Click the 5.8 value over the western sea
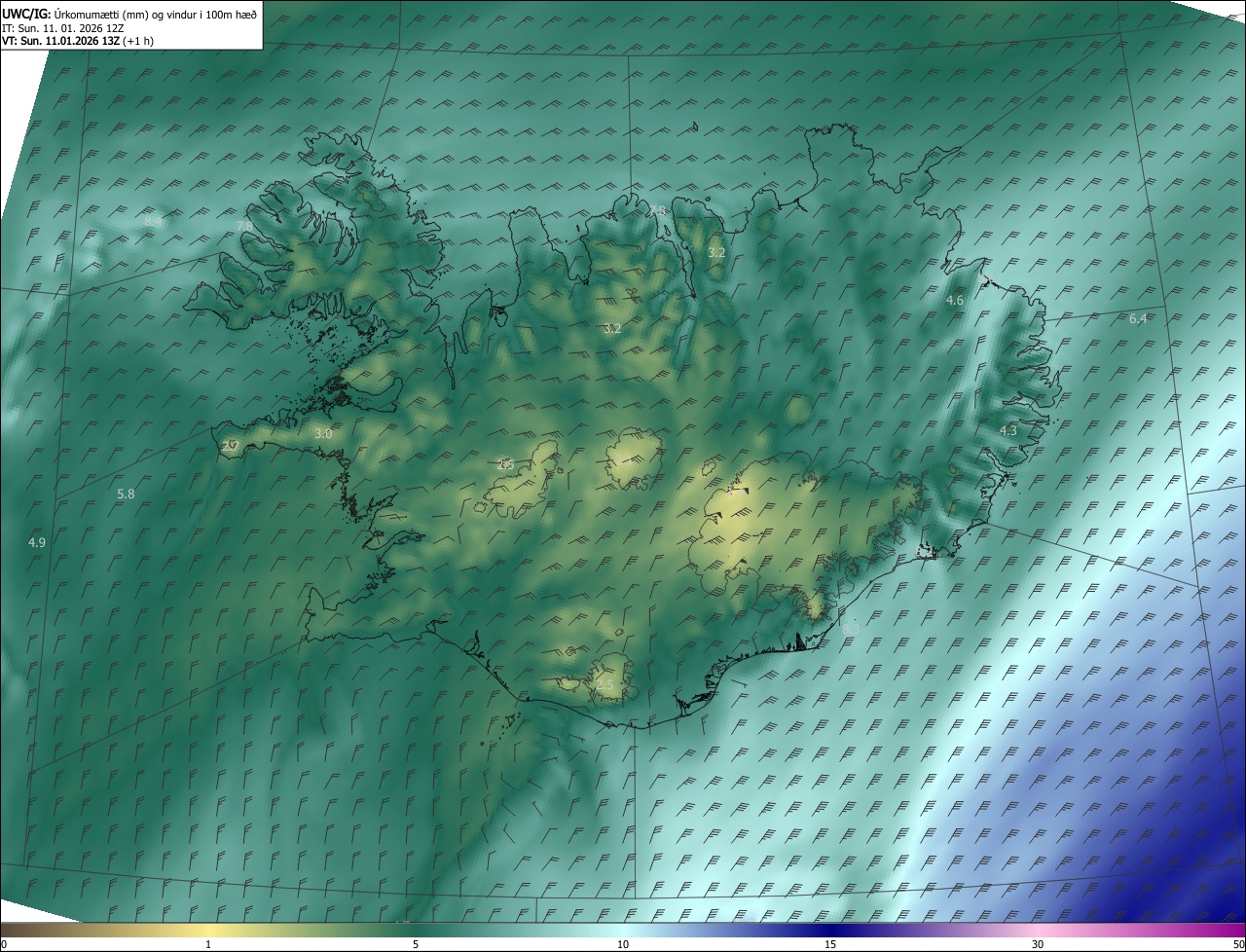 126,494
